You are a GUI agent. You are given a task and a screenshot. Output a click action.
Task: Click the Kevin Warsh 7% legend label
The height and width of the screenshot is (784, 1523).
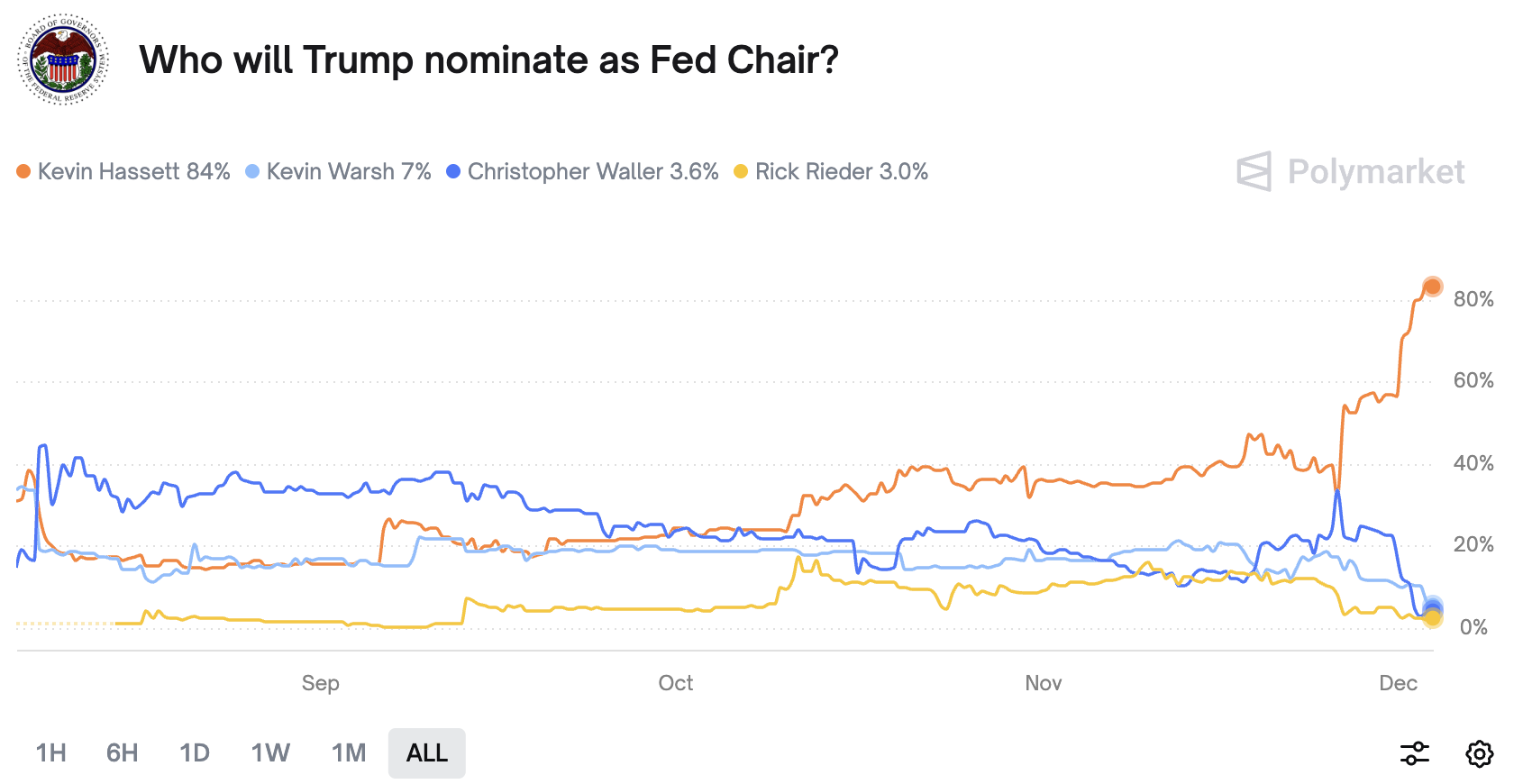pyautogui.click(x=349, y=171)
